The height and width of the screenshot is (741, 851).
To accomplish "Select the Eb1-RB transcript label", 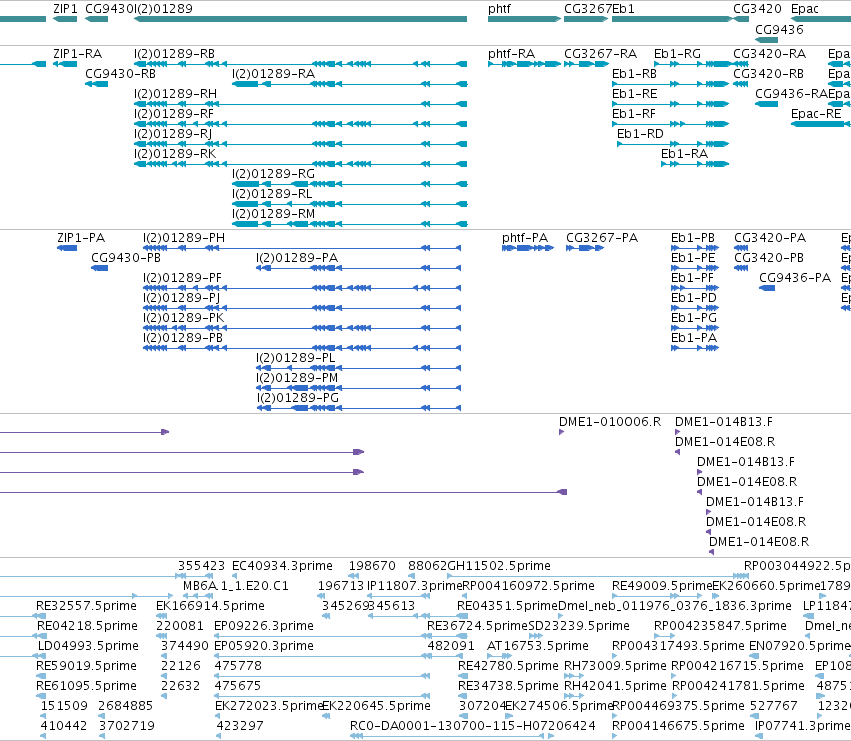I will (x=634, y=74).
